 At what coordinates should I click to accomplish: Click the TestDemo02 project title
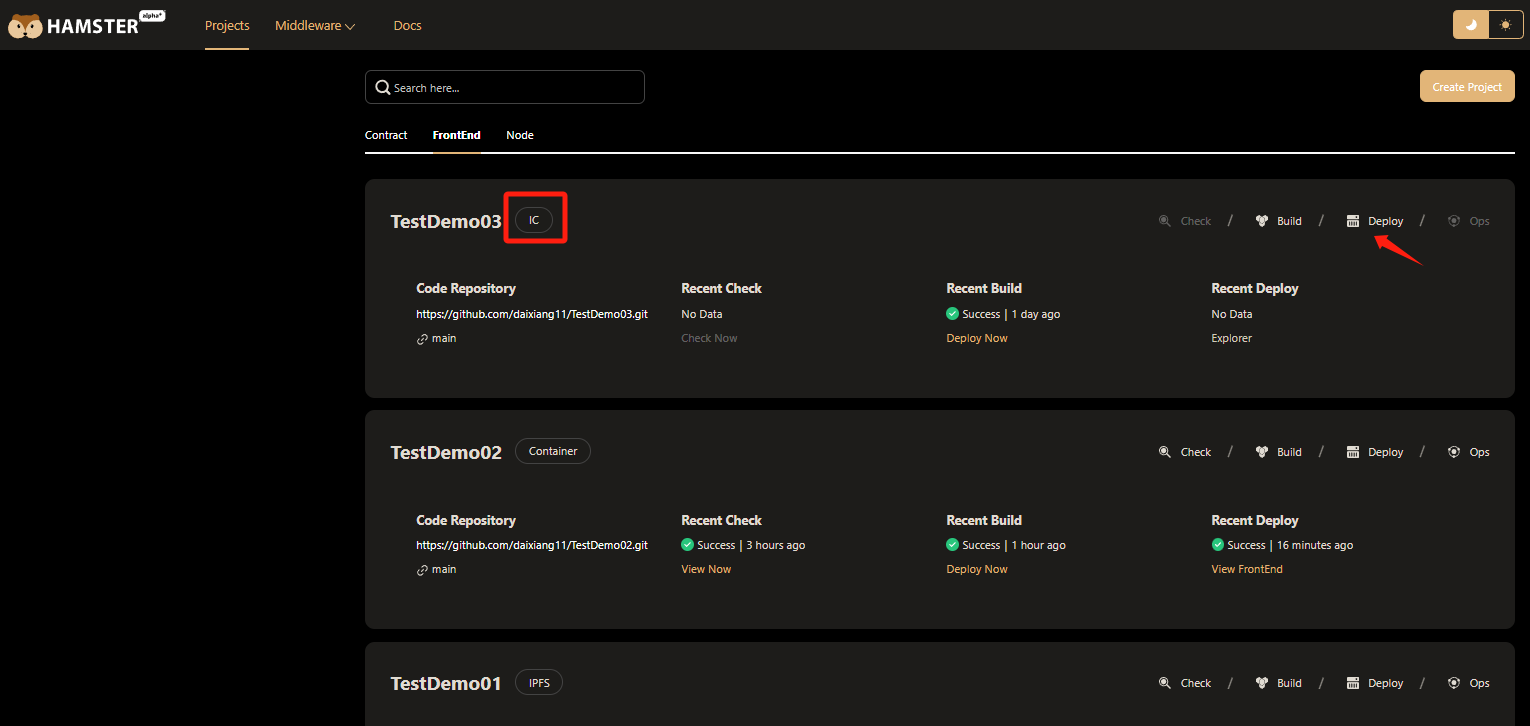point(446,453)
